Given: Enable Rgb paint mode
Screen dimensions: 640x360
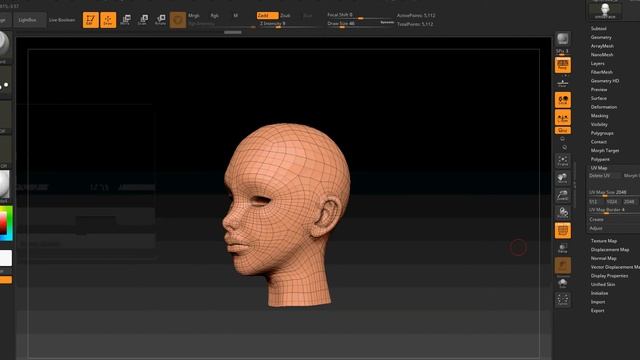Looking at the screenshot, I should (215, 16).
